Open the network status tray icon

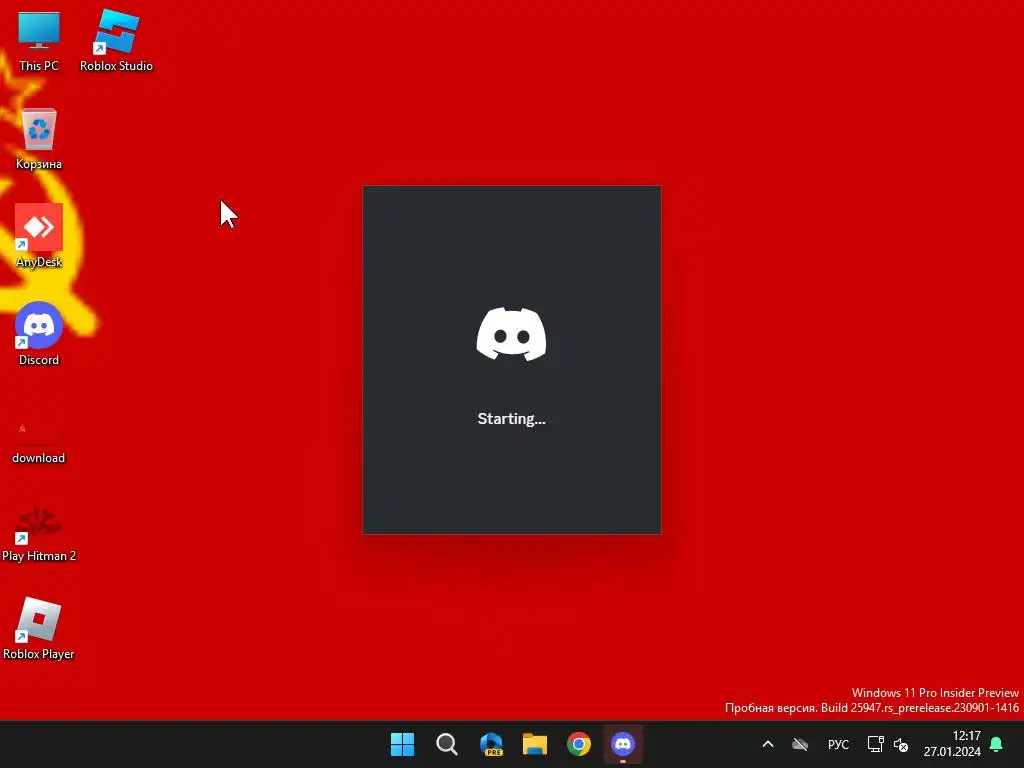tap(875, 744)
